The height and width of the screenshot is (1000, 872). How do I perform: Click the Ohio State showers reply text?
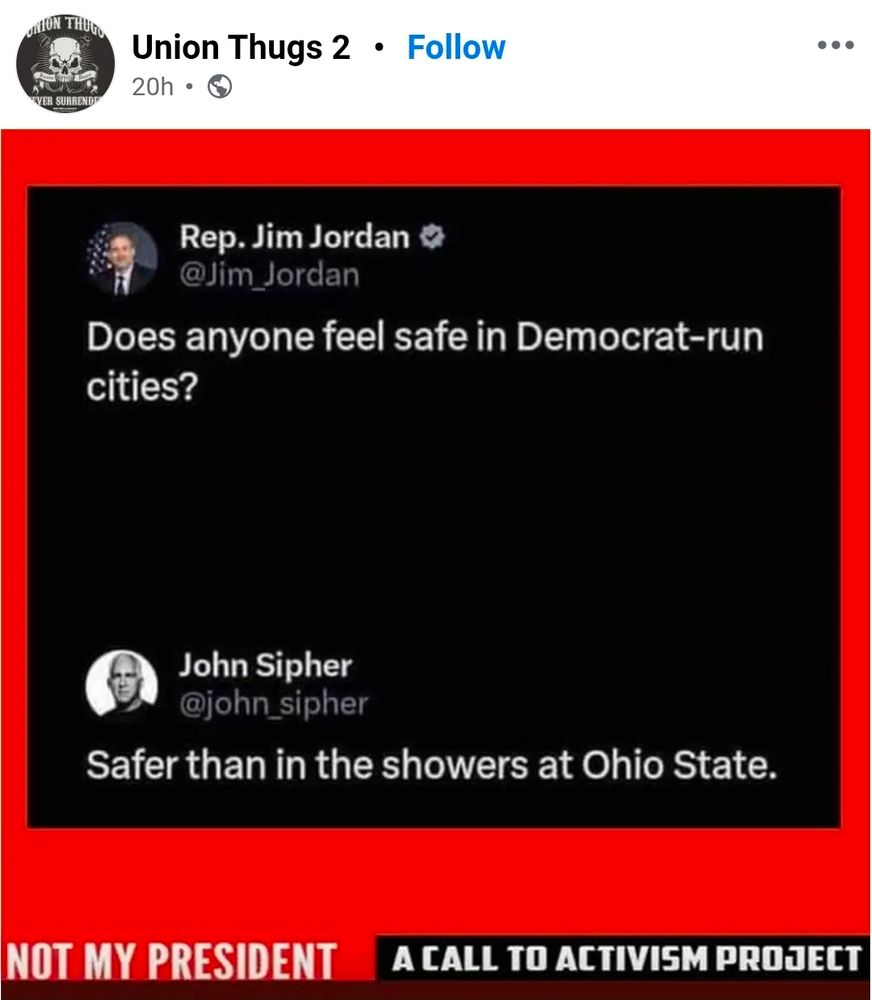point(432,765)
